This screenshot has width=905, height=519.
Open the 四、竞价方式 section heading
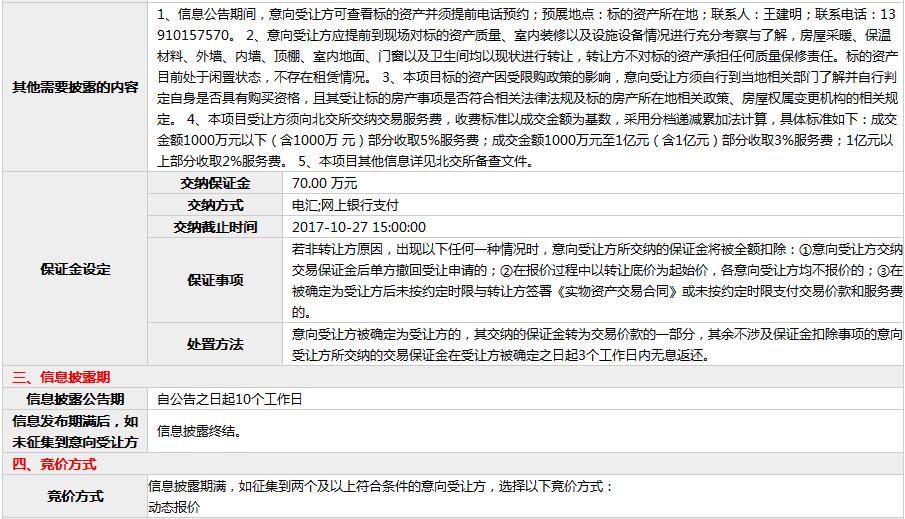tap(55, 465)
